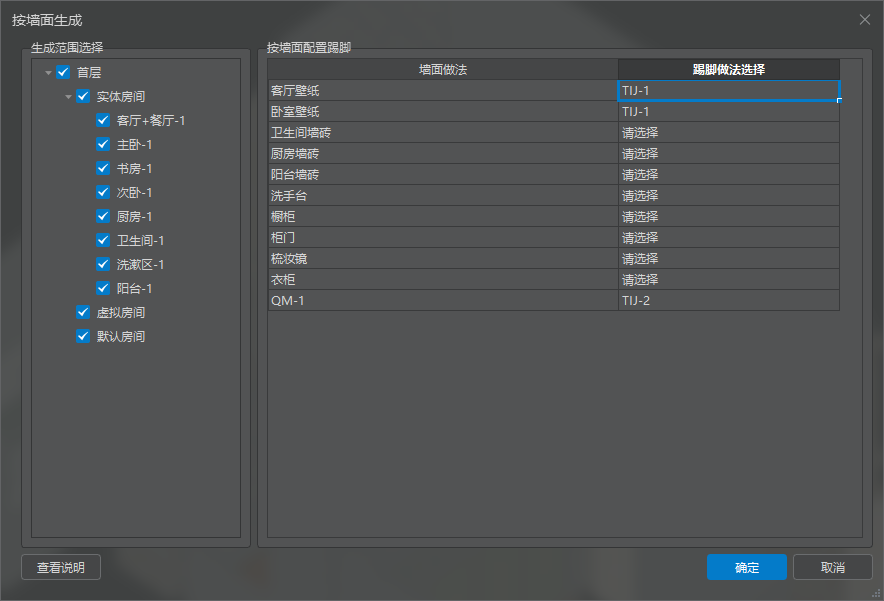Open skirting selection for 厨房墙砖 row
The image size is (884, 601).
click(x=728, y=154)
